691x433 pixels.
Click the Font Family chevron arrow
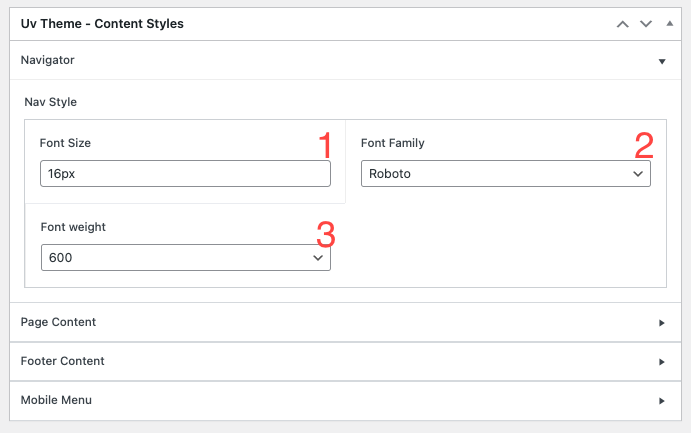click(638, 174)
